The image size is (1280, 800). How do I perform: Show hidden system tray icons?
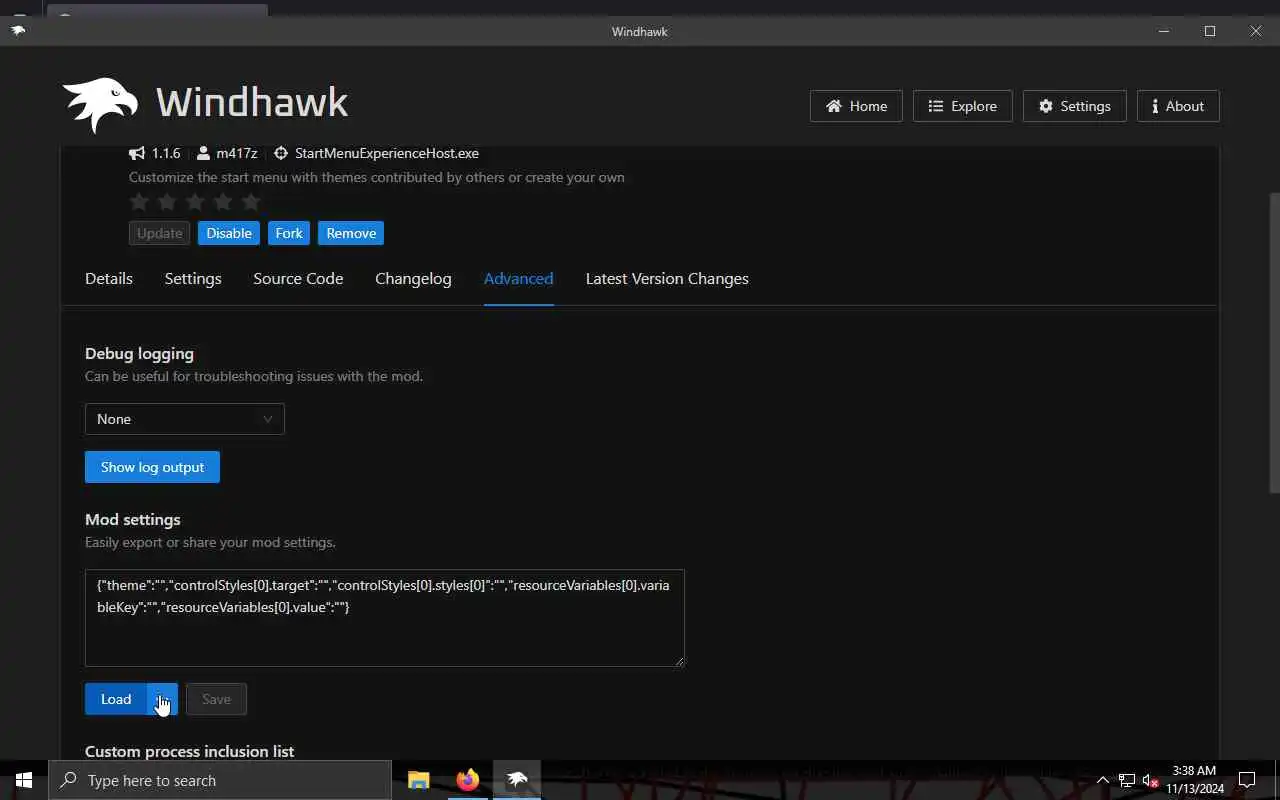tap(1102, 780)
